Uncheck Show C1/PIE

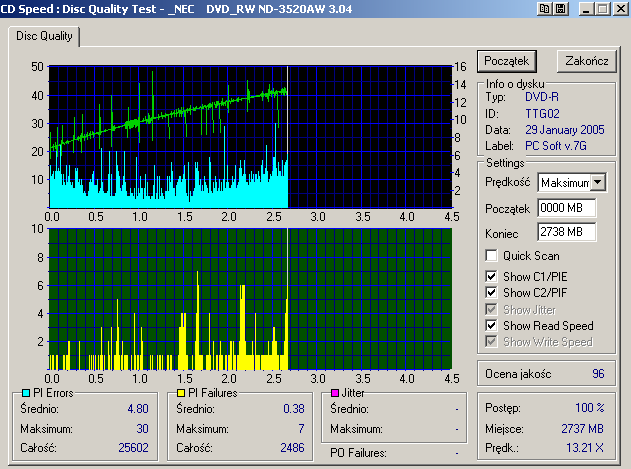point(491,277)
